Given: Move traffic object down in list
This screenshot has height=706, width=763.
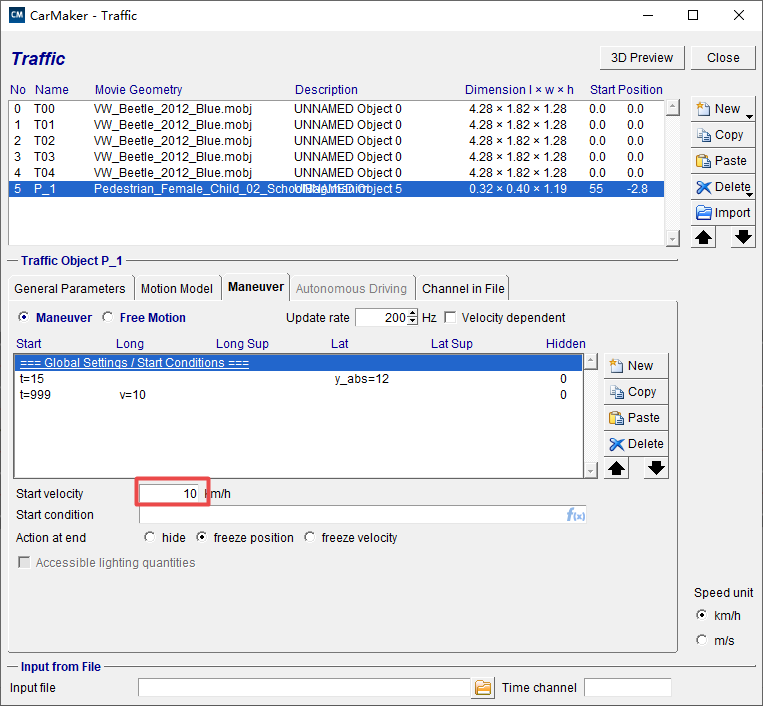Looking at the screenshot, I should pos(743,237).
